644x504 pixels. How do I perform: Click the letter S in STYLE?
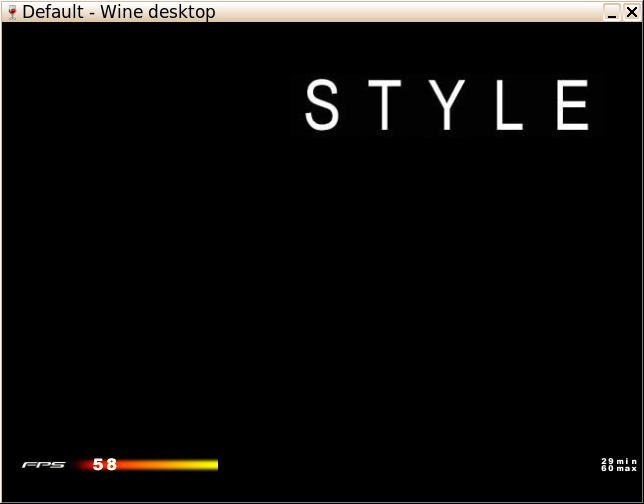pyautogui.click(x=322, y=106)
